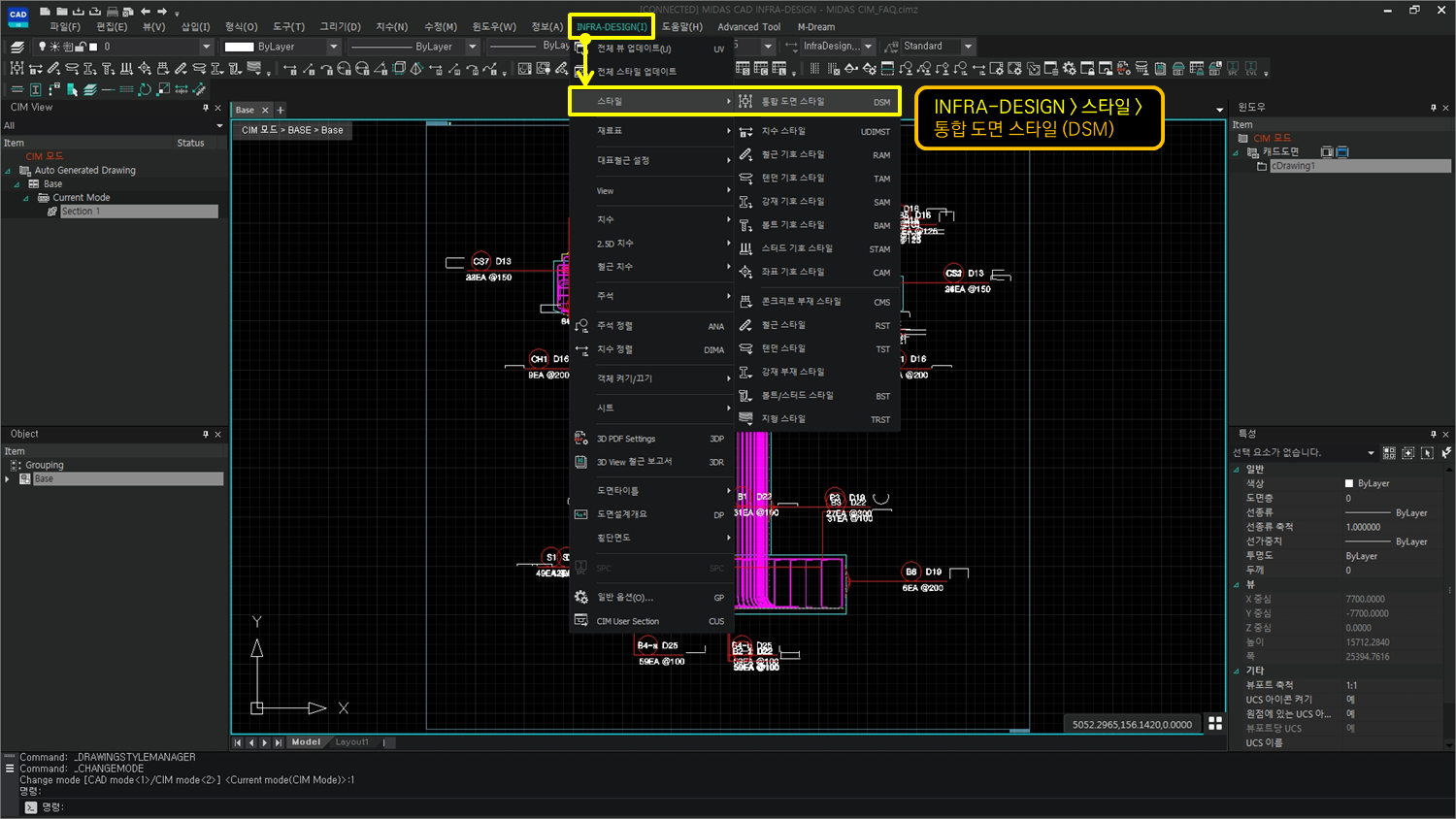Open the InfraDesign dimension style dropdown
Screen dimensions: 1456x819
tap(868, 47)
